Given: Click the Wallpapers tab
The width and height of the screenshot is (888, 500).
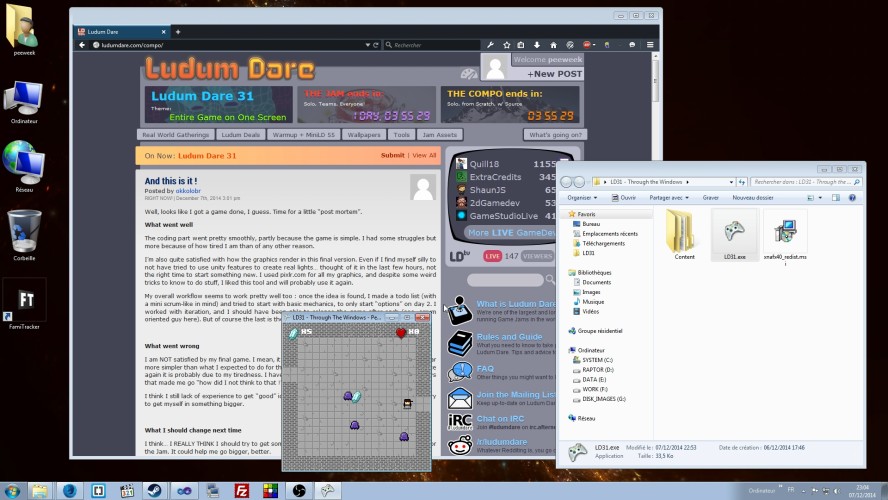Looking at the screenshot, I should pyautogui.click(x=364, y=135).
